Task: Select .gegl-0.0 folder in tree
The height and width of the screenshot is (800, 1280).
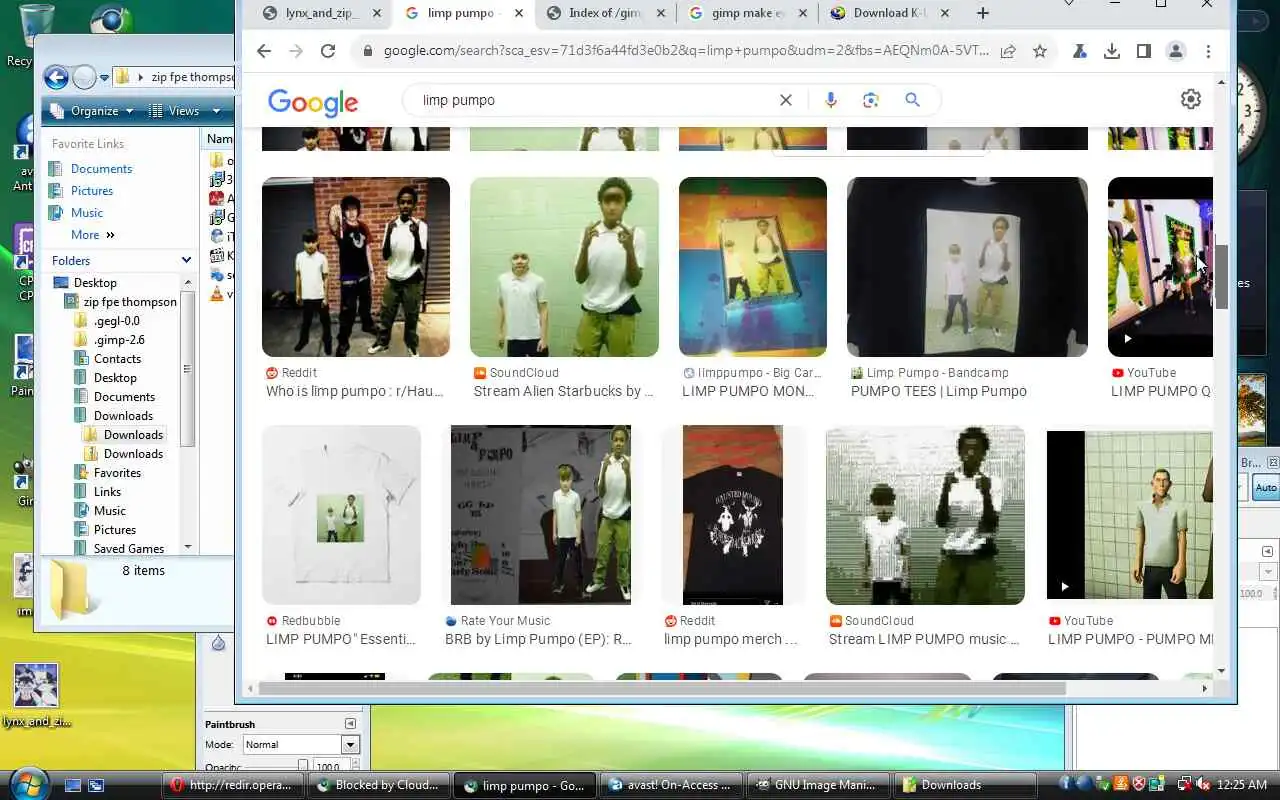Action: pos(117,321)
